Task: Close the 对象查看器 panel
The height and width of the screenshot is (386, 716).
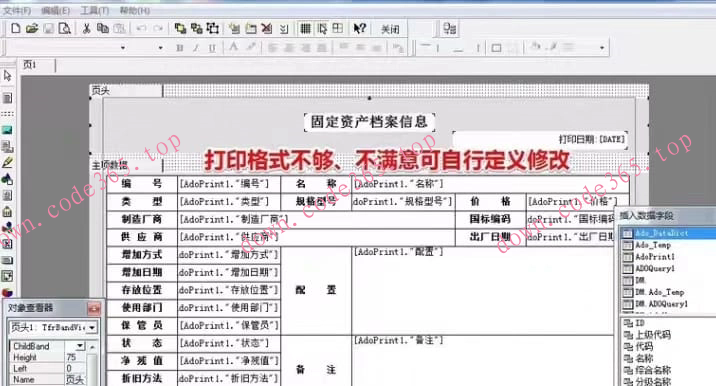Action: 94,308
